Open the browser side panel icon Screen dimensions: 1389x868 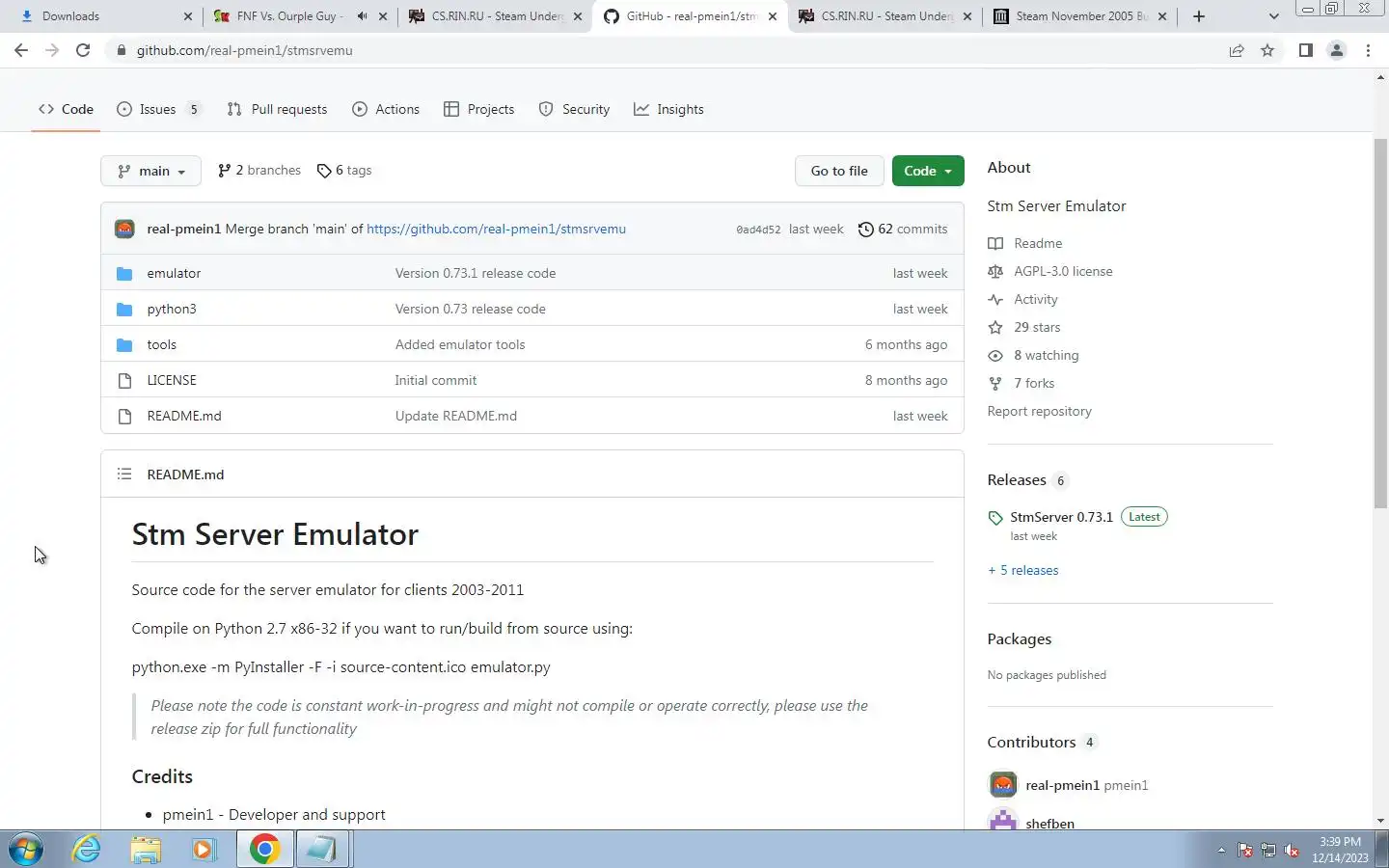(1305, 50)
